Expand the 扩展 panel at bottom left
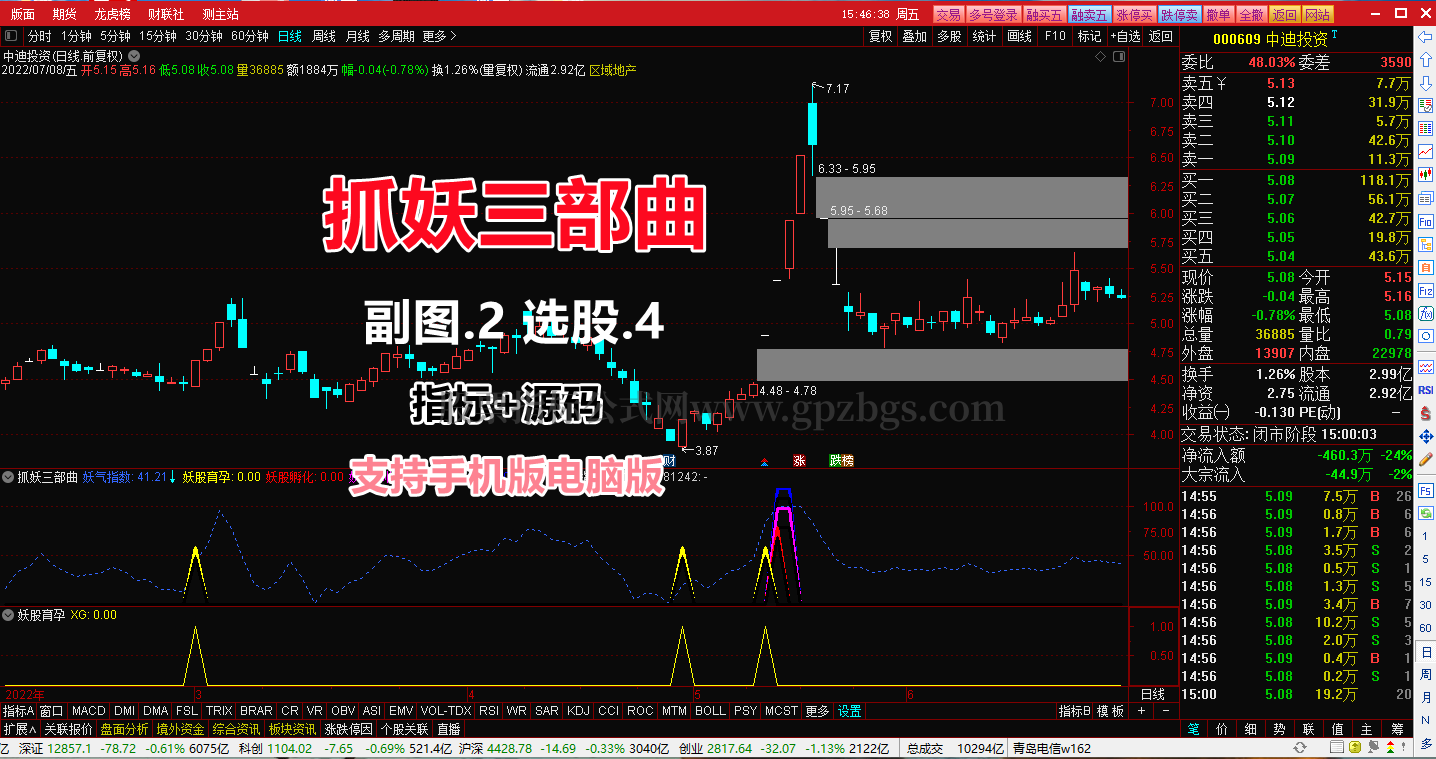The width and height of the screenshot is (1436, 759). pyautogui.click(x=20, y=729)
